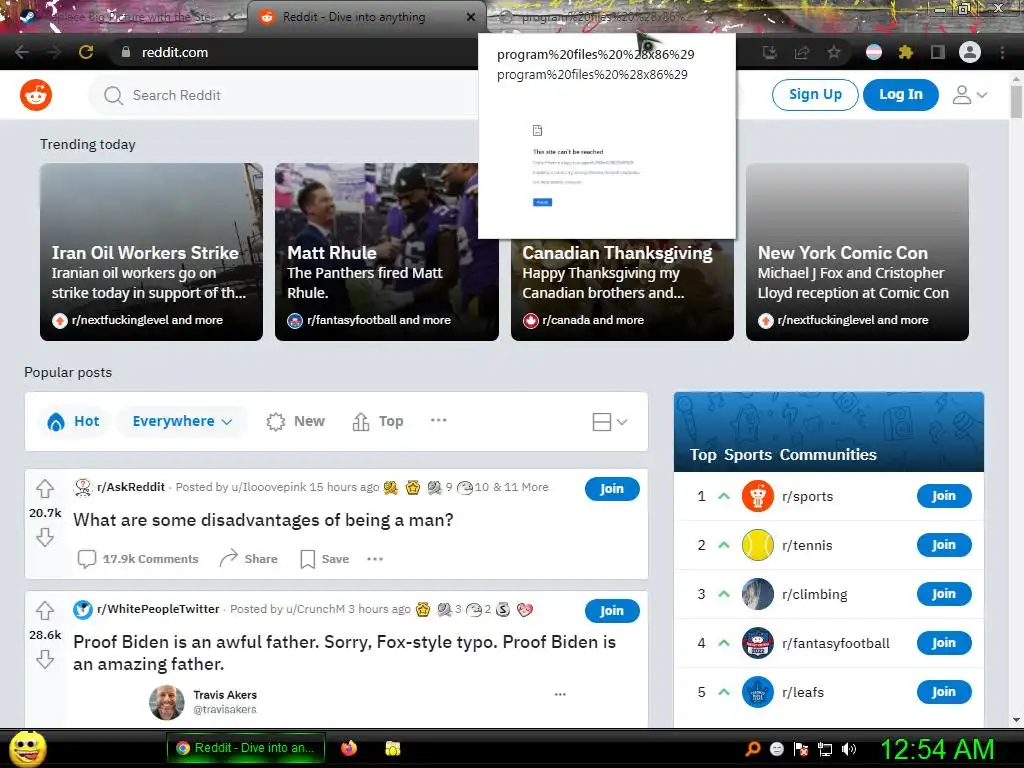Open r/WhitePeopleTwitter subreddit link
This screenshot has width=1024, height=768.
pos(158,609)
